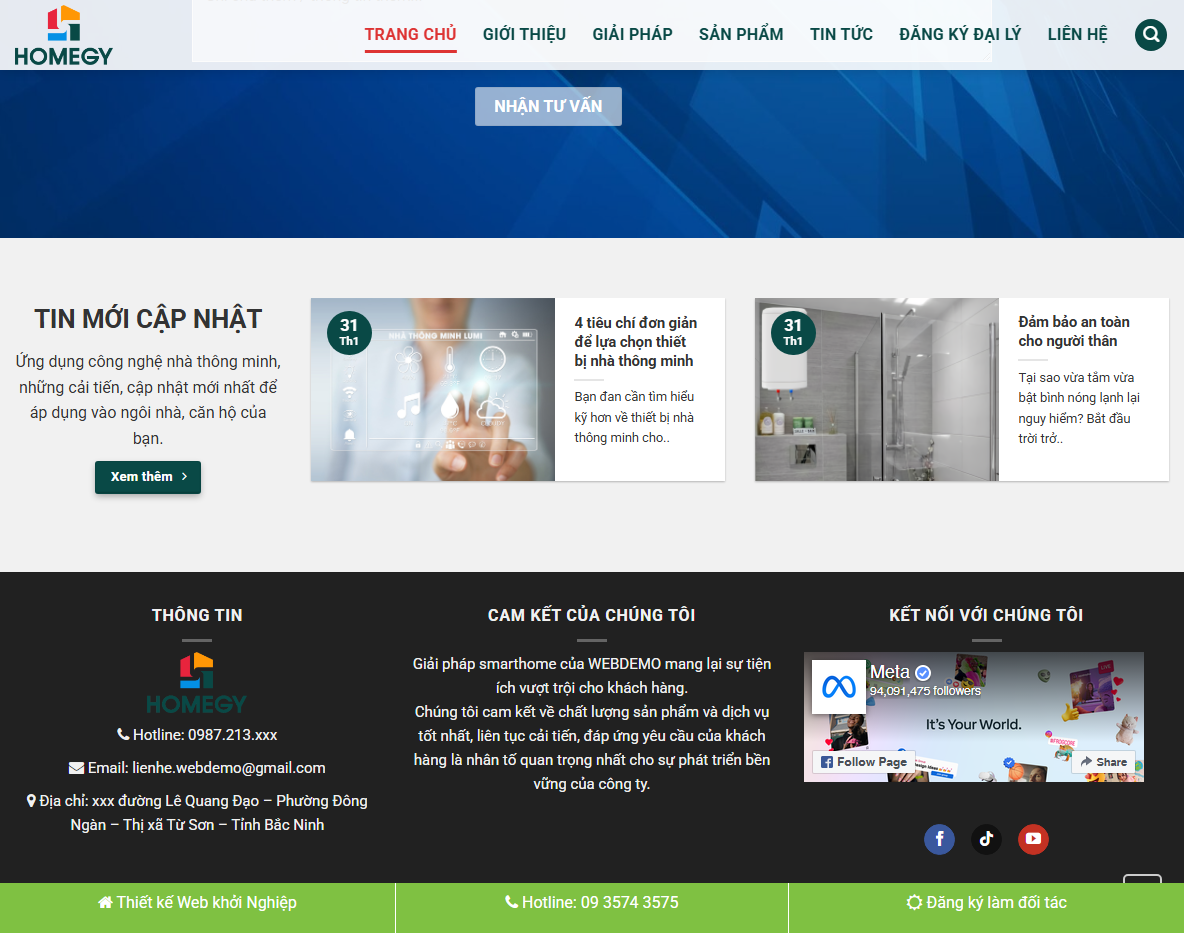This screenshot has height=933, width=1184.
Task: Open the YouTube icon in the footer
Action: [1033, 839]
